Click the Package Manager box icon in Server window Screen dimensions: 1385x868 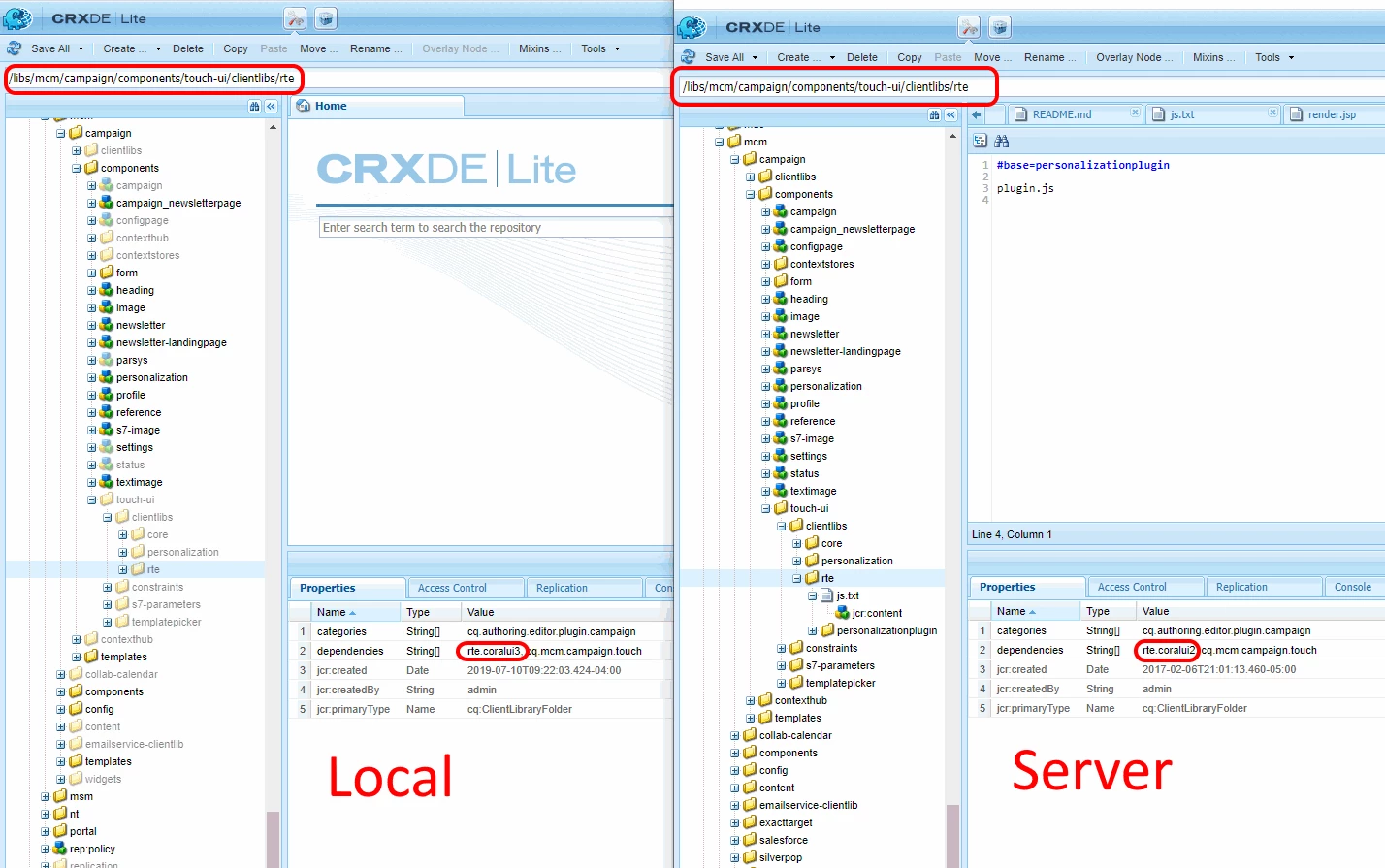(x=1000, y=27)
